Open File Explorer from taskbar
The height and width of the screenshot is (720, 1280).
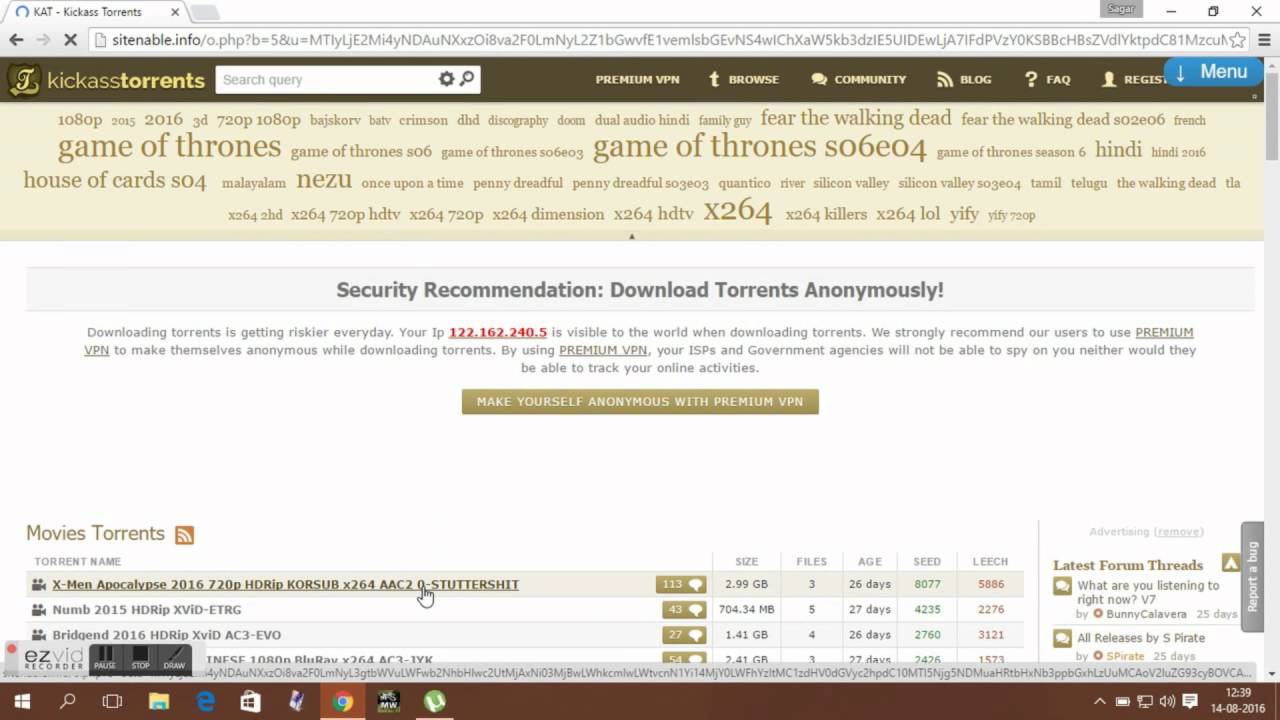point(159,701)
